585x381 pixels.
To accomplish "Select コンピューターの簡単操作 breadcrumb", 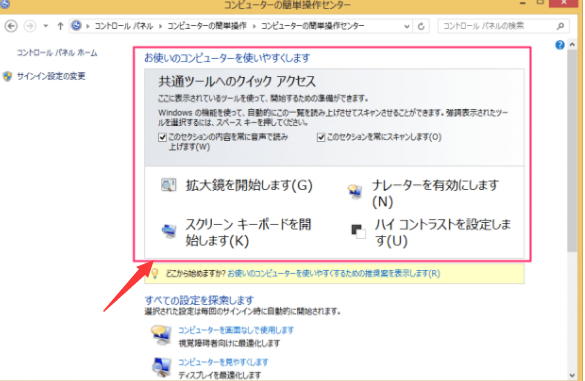I will [x=207, y=26].
